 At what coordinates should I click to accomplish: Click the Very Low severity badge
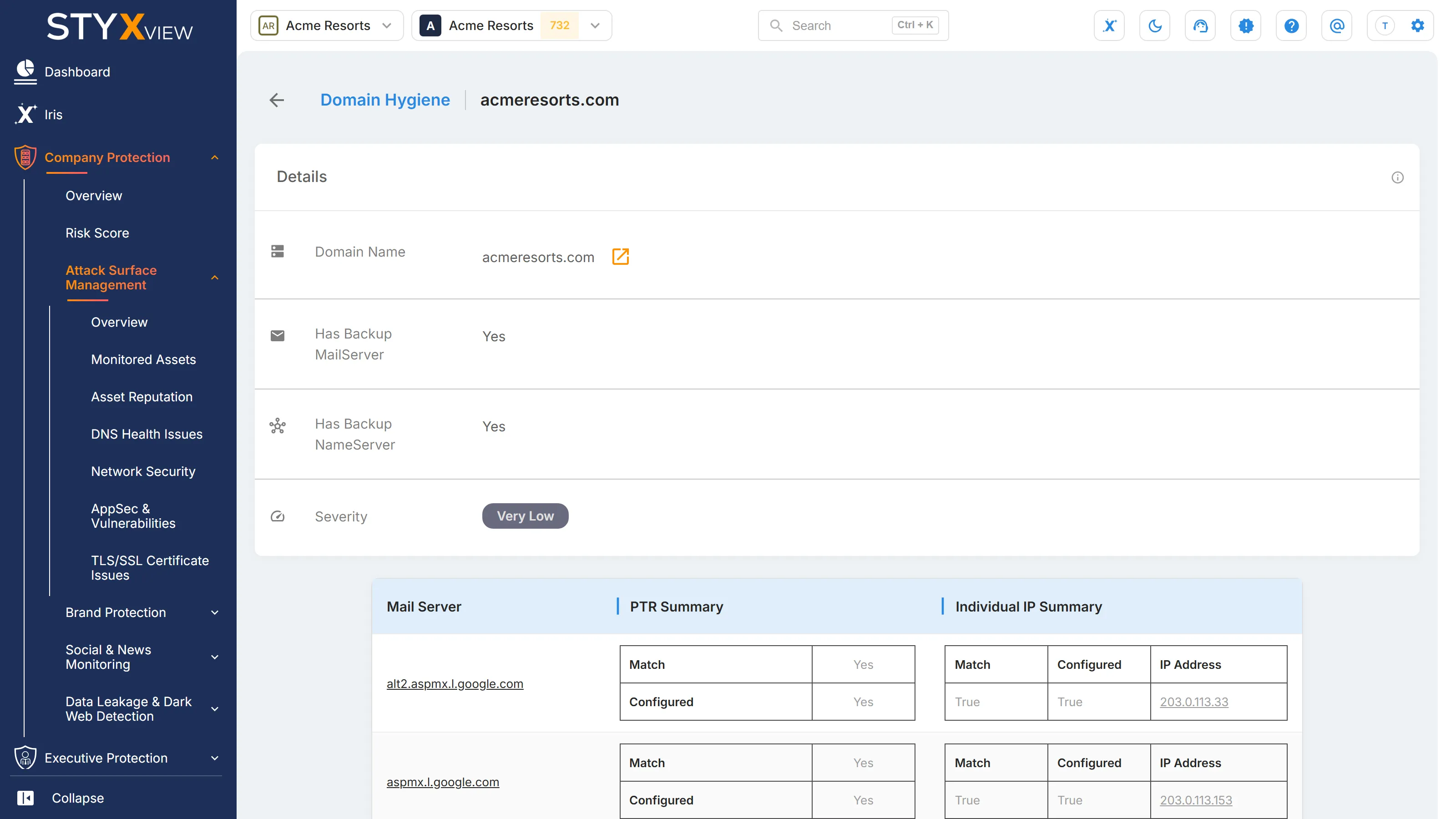click(x=525, y=516)
